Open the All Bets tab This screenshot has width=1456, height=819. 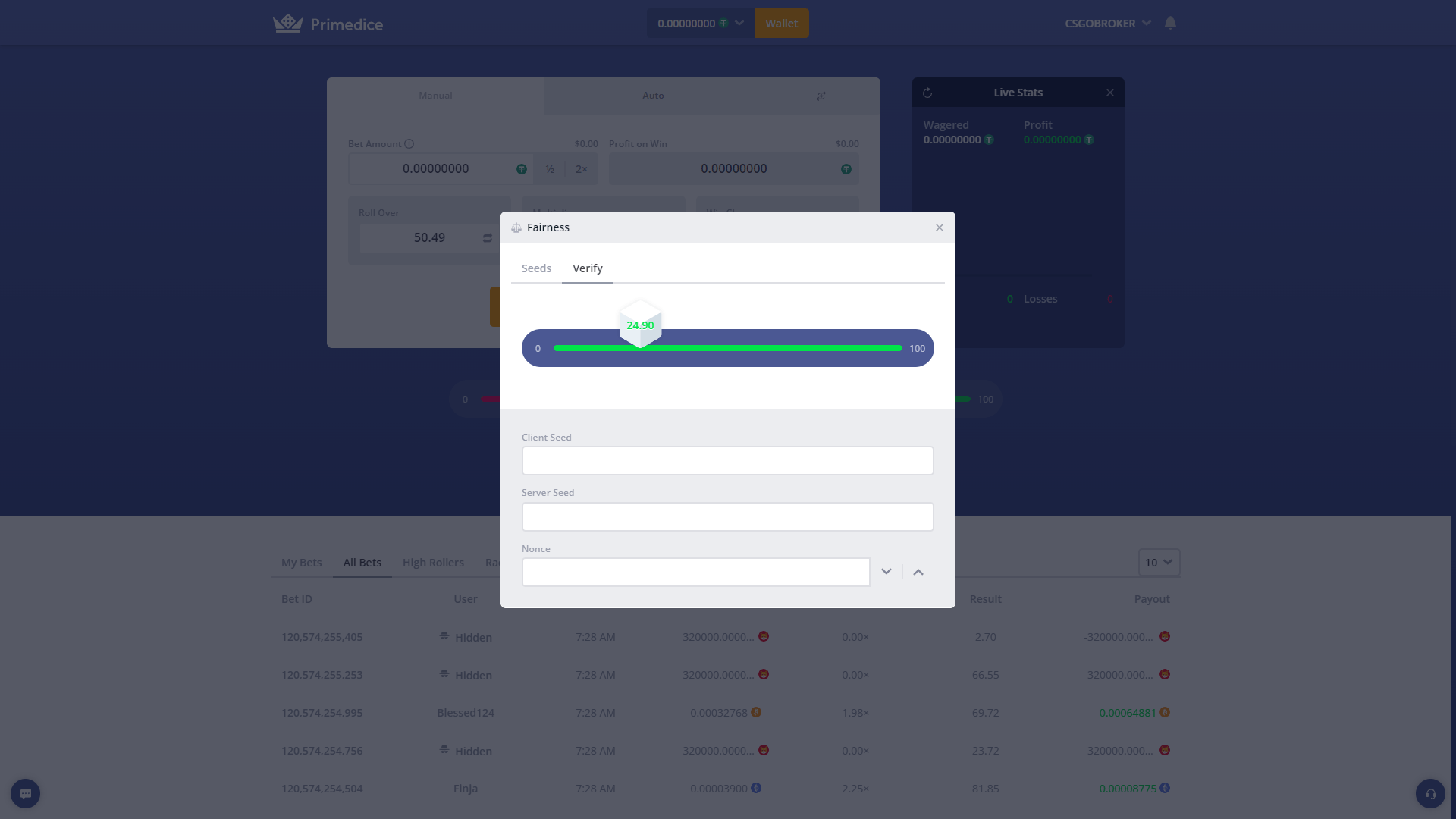tap(362, 563)
